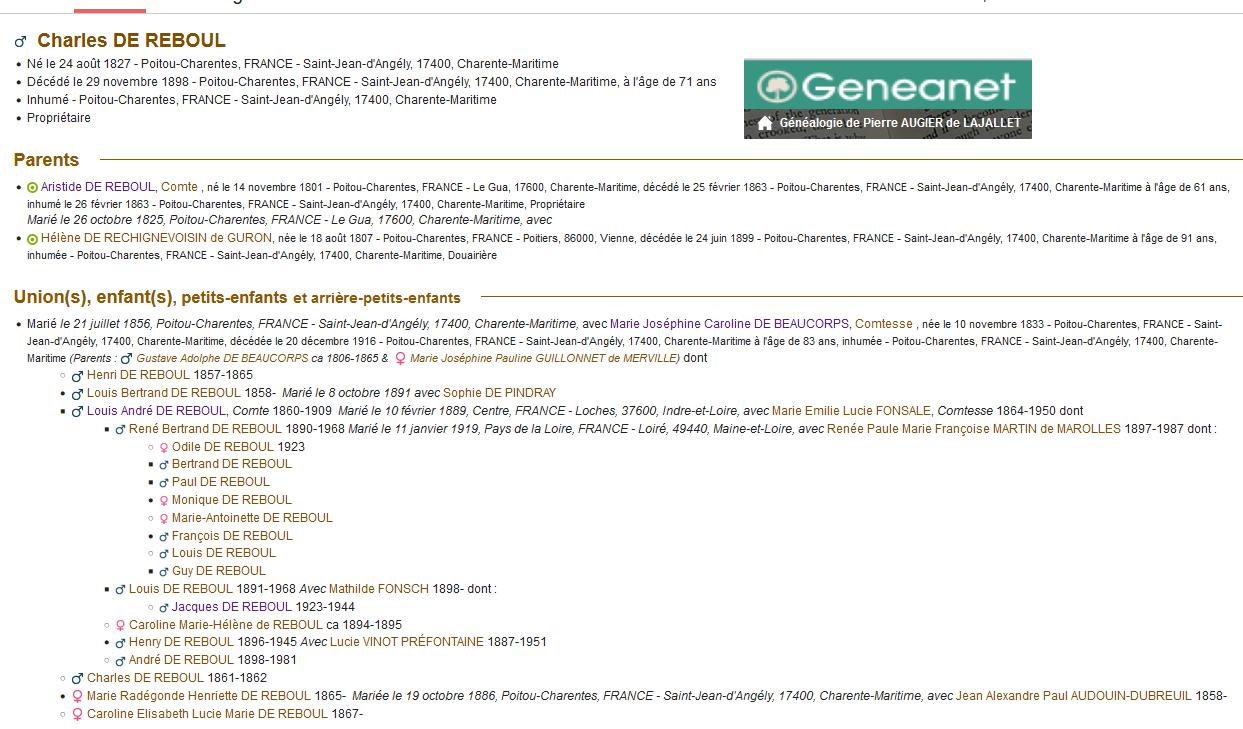Open Marie Joséphine Pauline GUILLONNET de MERVILLE link
This screenshot has width=1243, height=729.
tap(544, 358)
